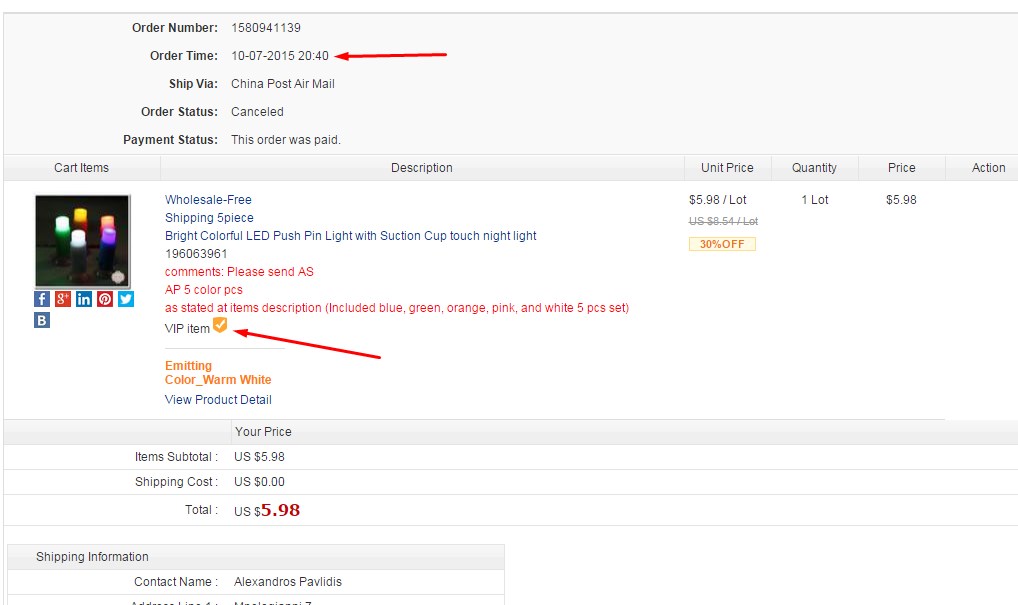The width and height of the screenshot is (1018, 605).
Task: Share the order item on Facebook
Action: coord(41,298)
